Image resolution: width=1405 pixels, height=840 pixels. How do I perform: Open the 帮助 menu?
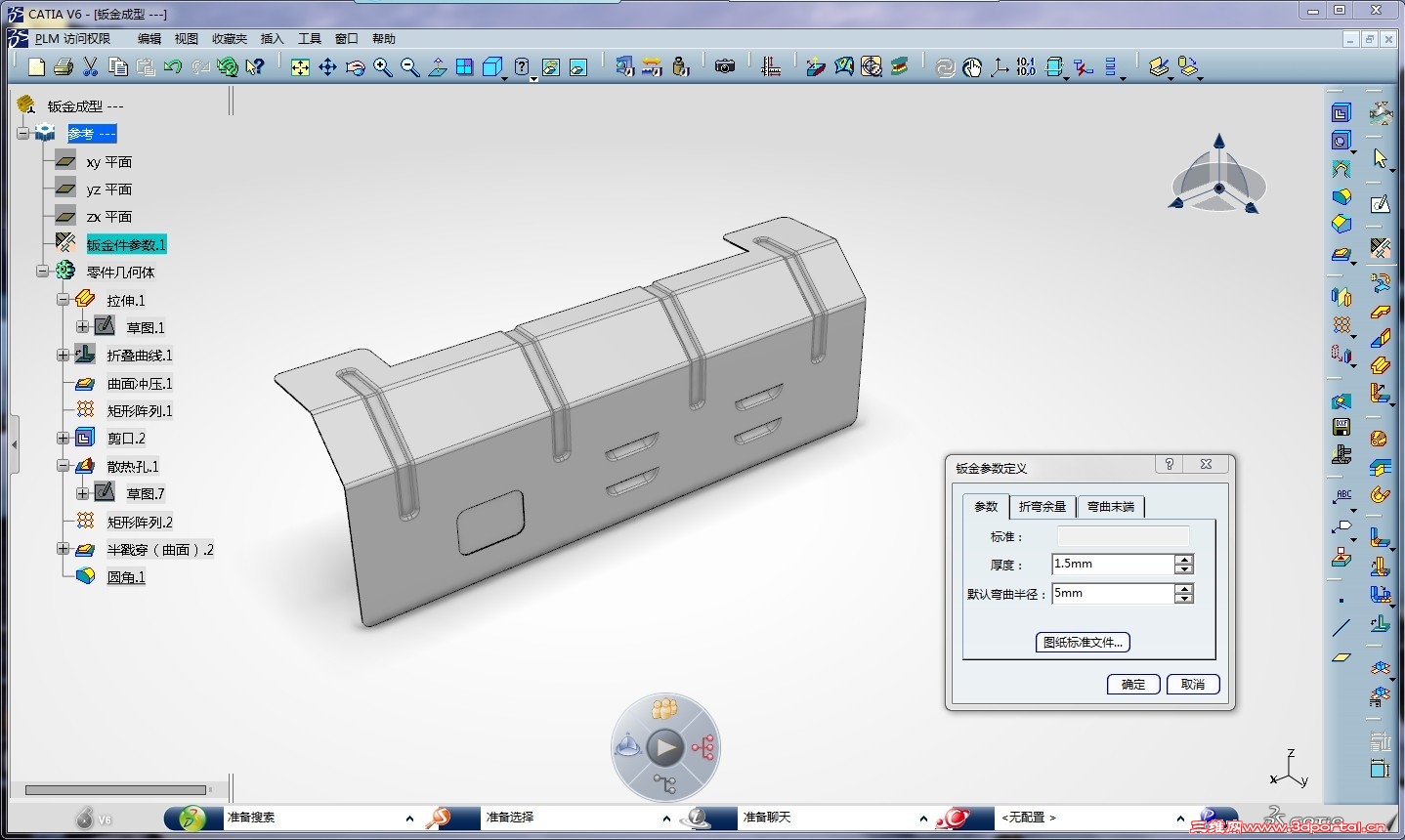(x=384, y=39)
